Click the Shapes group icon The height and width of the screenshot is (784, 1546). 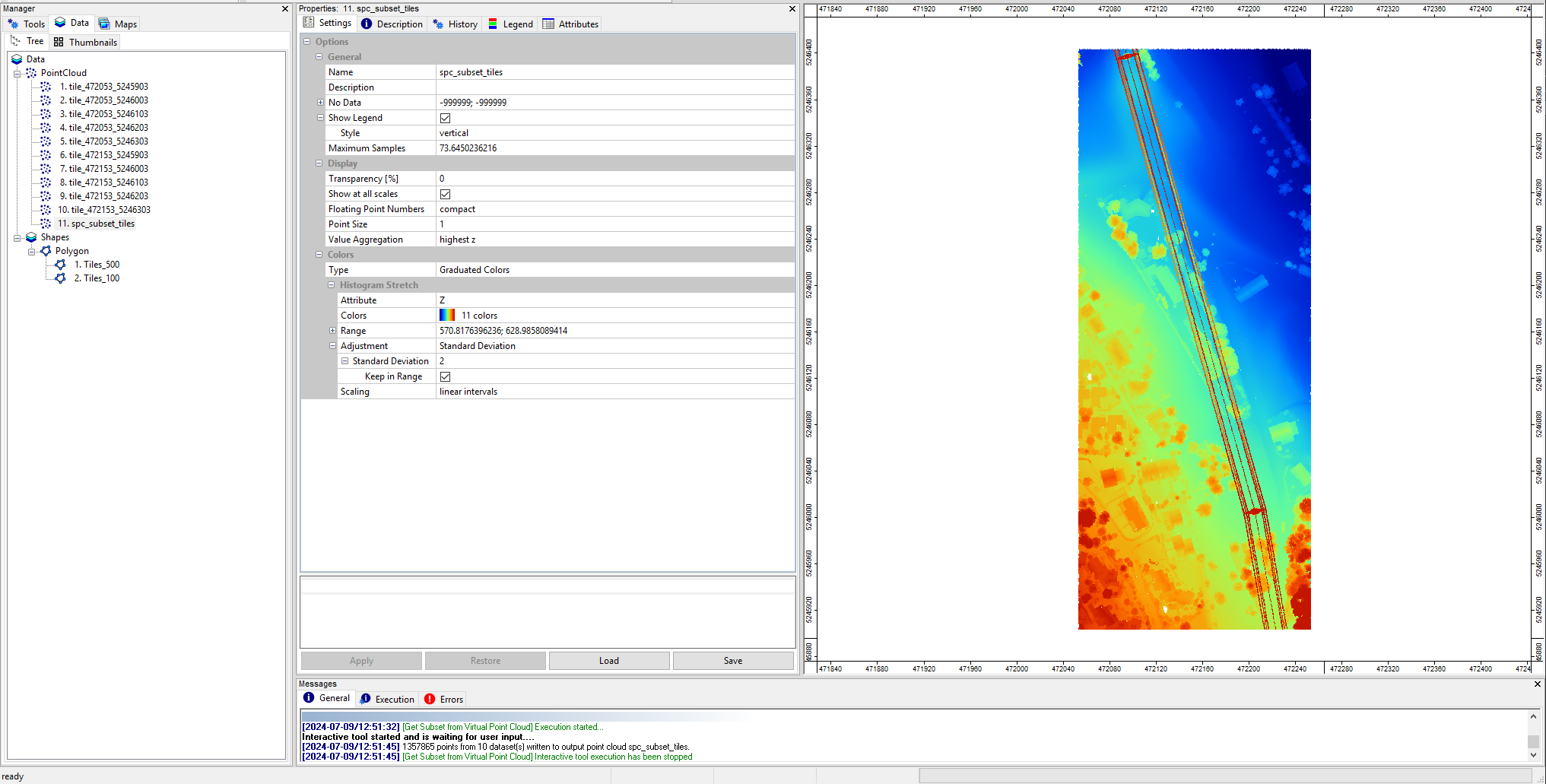[31, 237]
